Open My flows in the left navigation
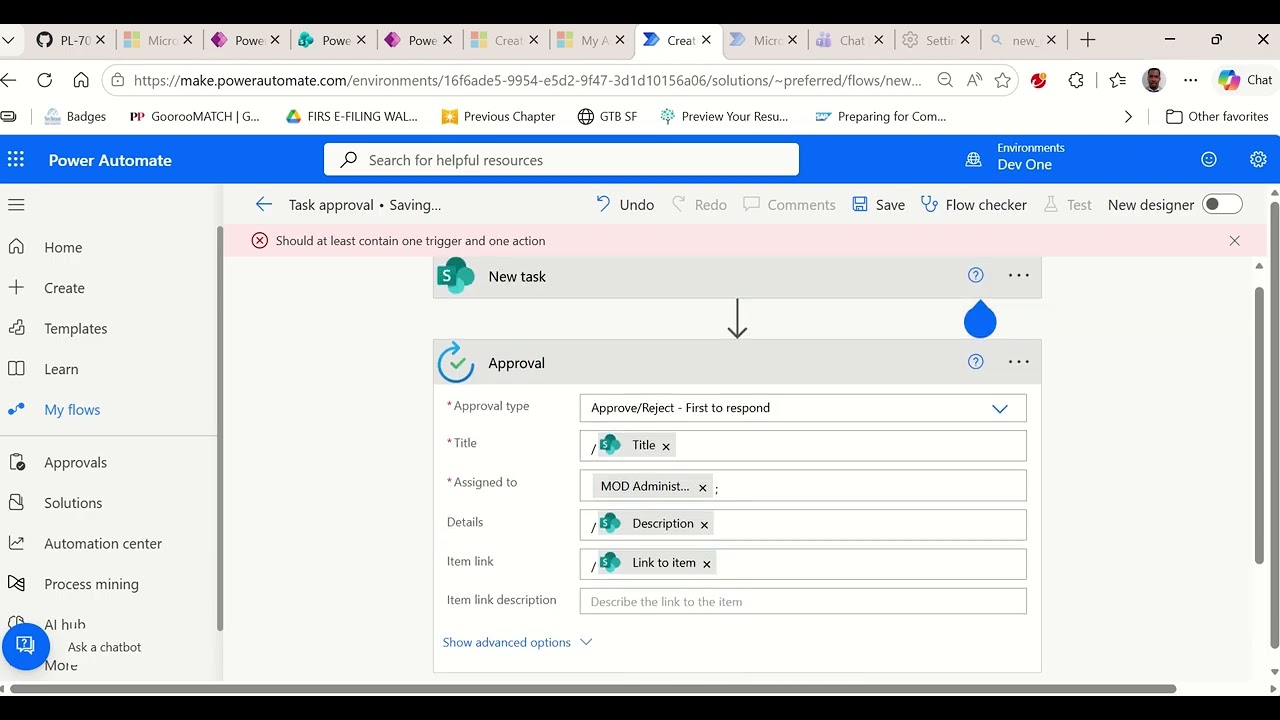 (x=72, y=409)
